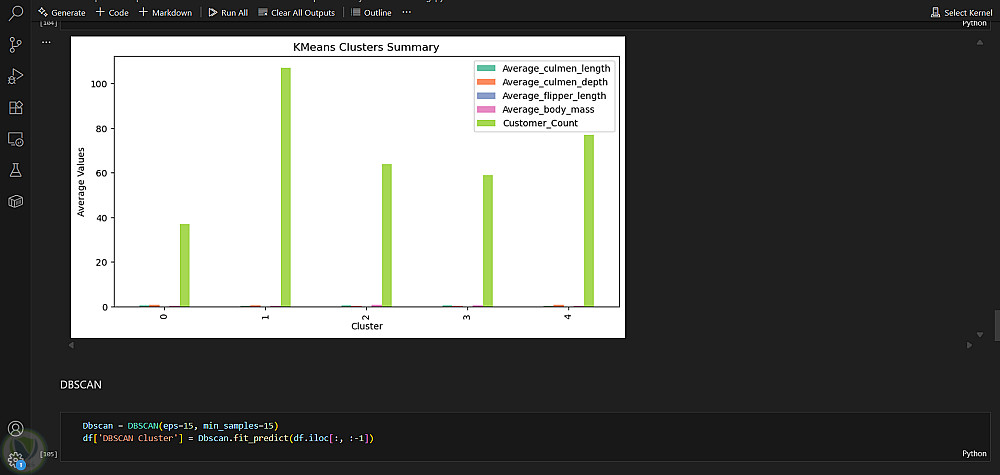
Task: Change Python language mode of DBSCAN code cell
Action: click(x=974, y=453)
